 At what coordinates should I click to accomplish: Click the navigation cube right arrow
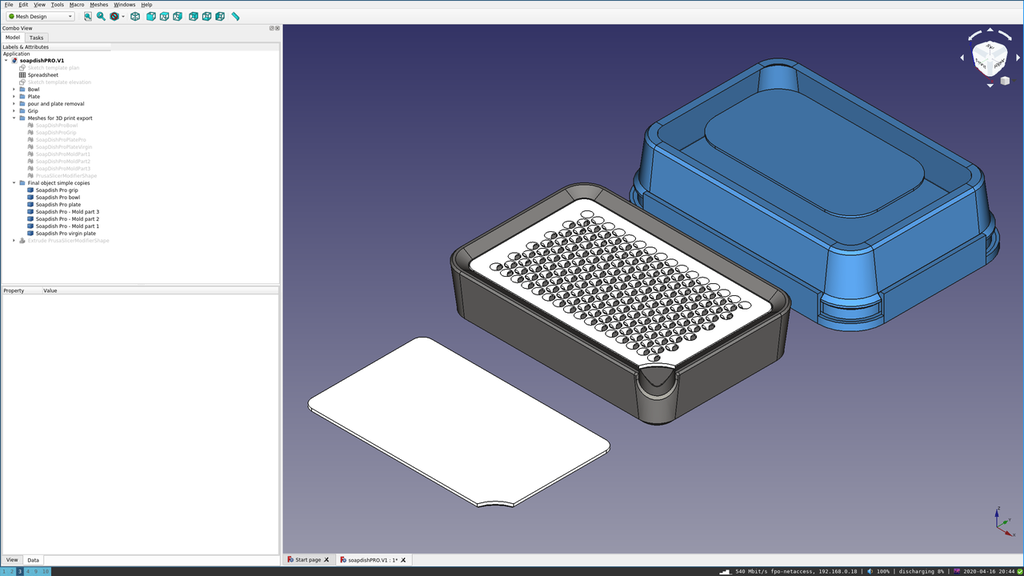1018,57
